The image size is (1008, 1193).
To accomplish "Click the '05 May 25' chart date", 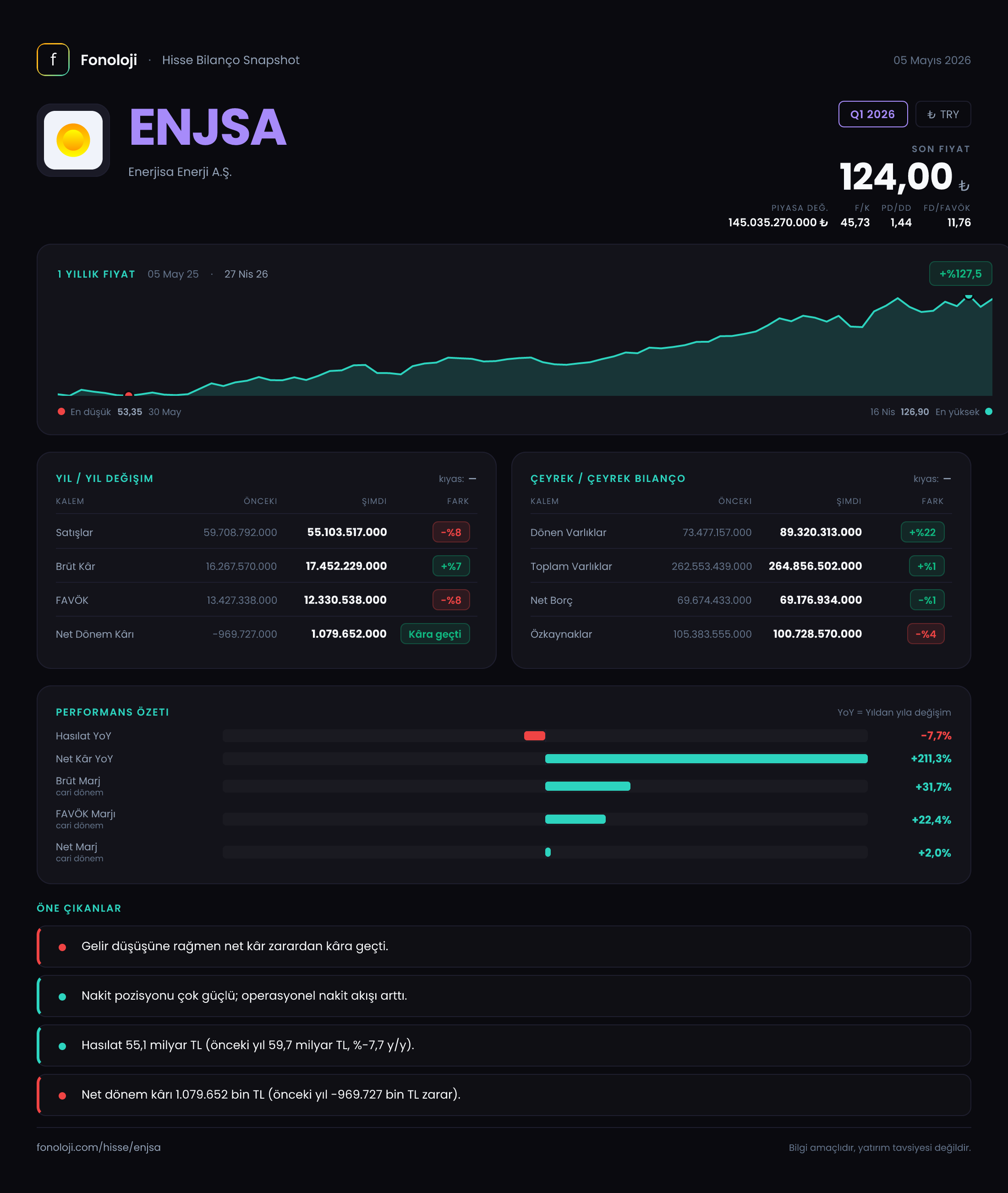I will click(173, 274).
